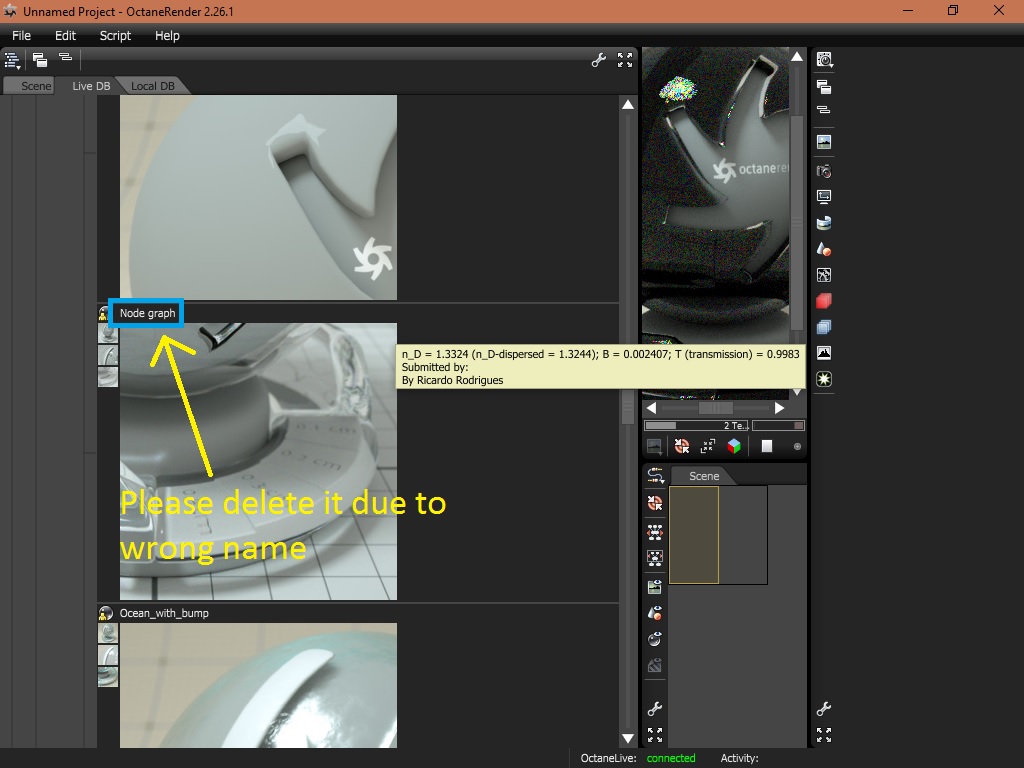Open the Local DB tab
Viewport: 1024px width, 768px height.
(152, 86)
